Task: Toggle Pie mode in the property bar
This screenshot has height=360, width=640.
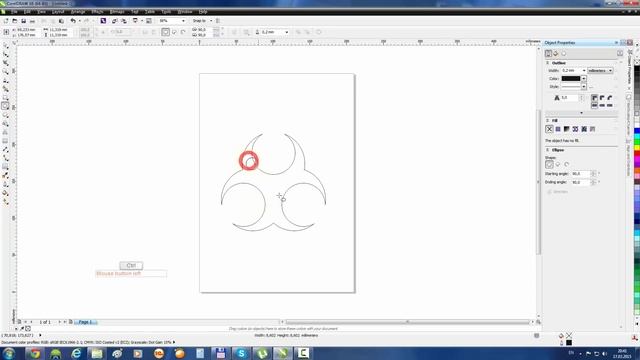Action: click(174, 32)
